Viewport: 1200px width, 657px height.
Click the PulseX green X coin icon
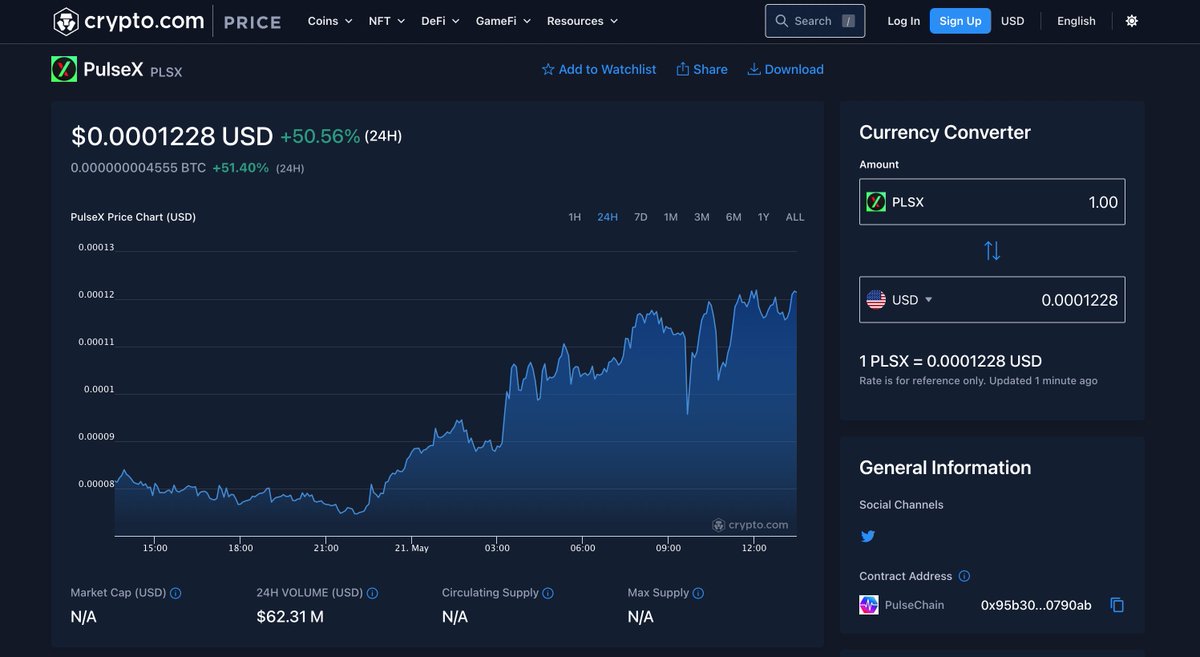[x=64, y=69]
